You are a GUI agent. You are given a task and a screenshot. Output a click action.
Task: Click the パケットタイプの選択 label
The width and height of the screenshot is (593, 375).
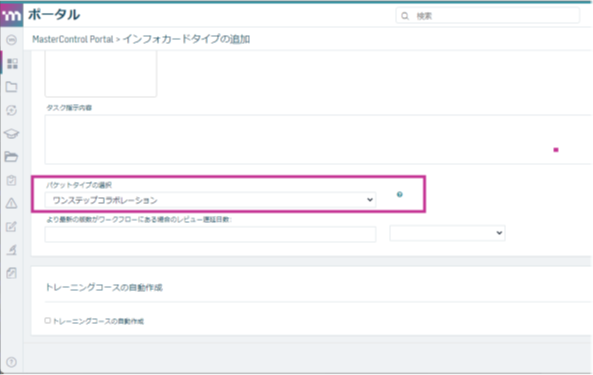click(79, 185)
